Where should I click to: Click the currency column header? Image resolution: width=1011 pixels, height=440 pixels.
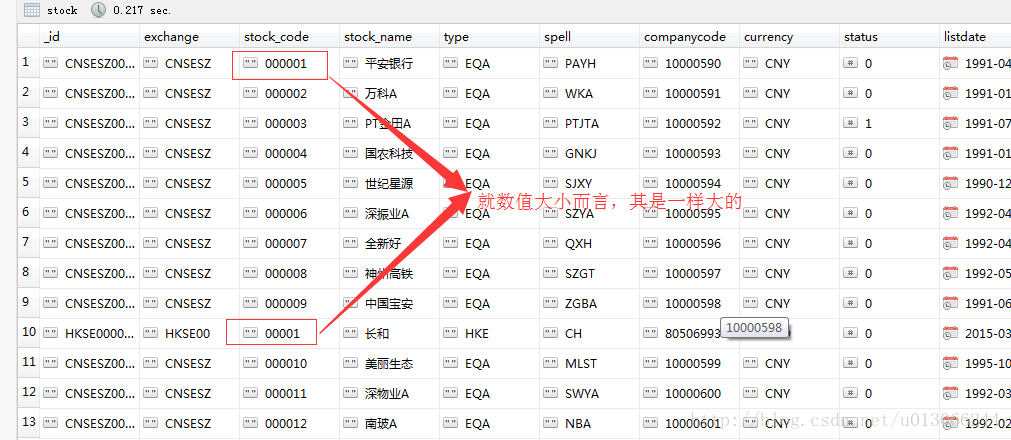(x=789, y=37)
